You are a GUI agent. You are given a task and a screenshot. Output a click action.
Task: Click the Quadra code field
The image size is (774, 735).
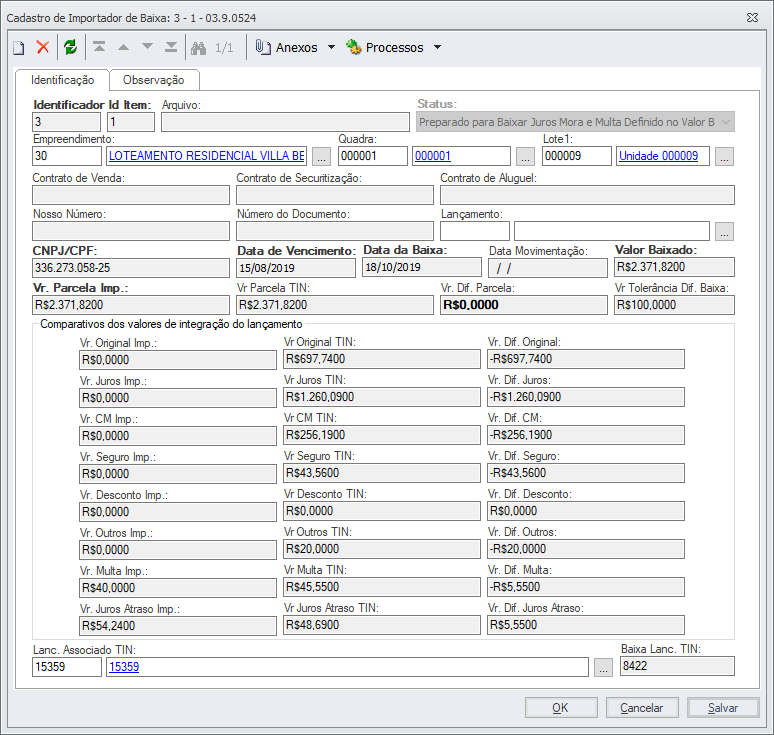pos(373,156)
